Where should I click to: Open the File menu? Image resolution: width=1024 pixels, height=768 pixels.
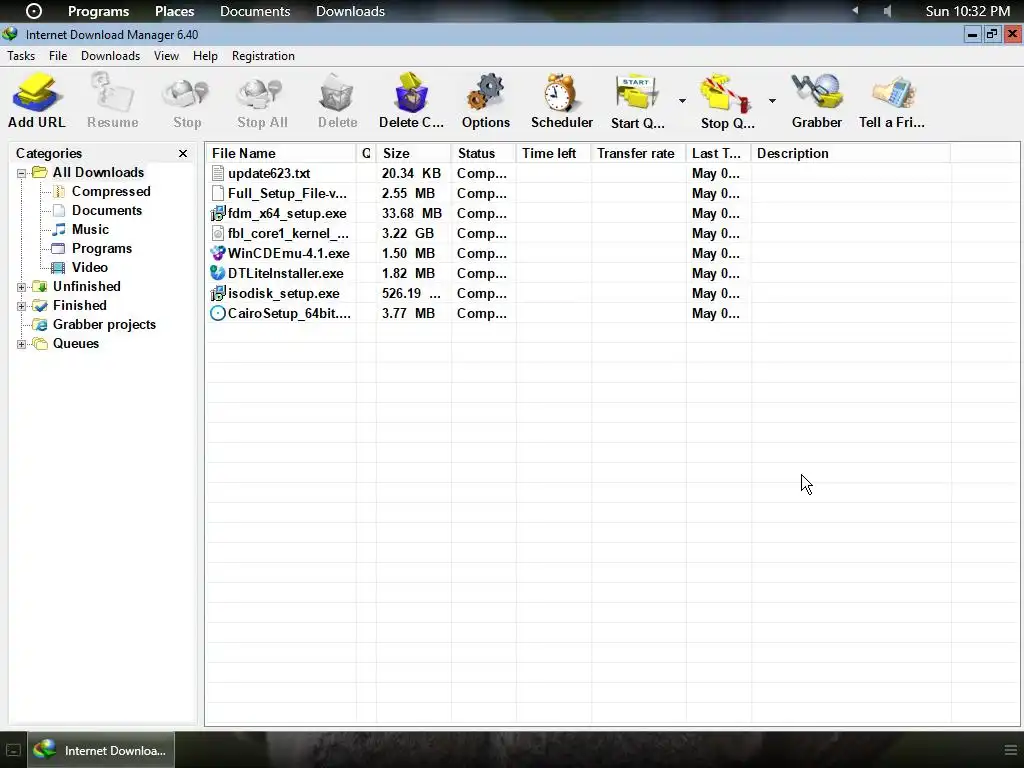tap(58, 56)
